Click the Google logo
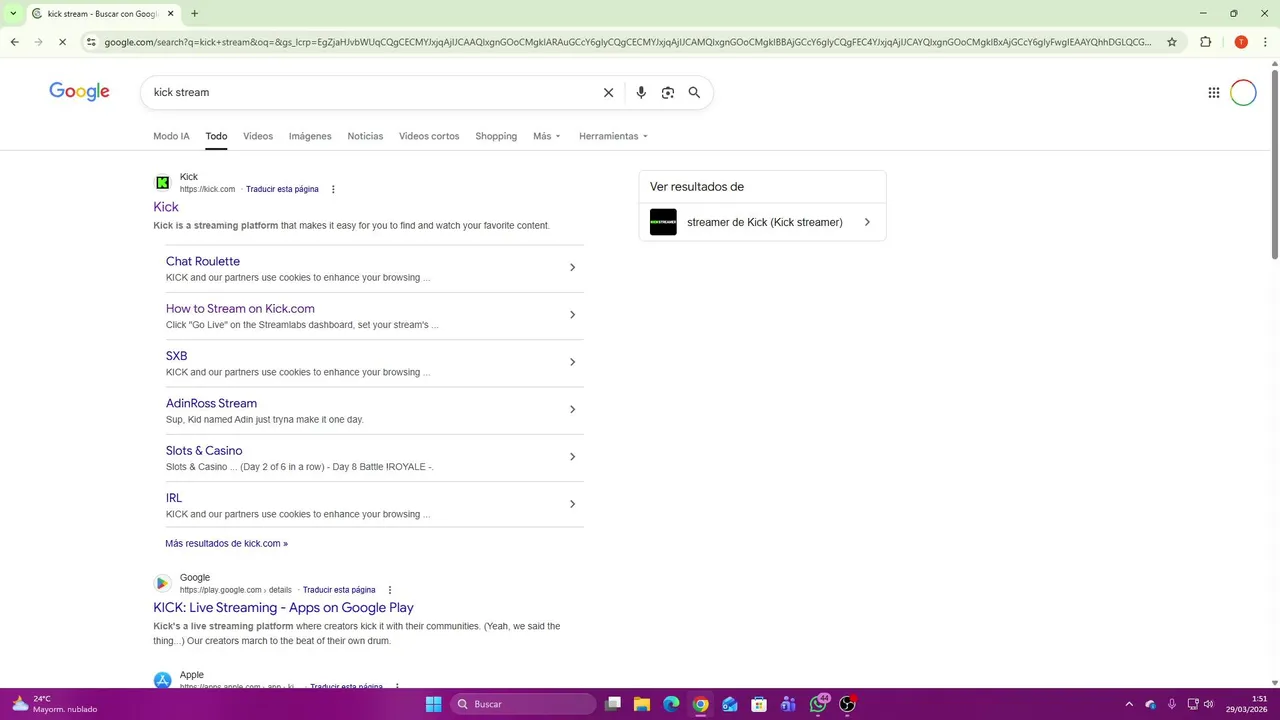The height and width of the screenshot is (720, 1280). [x=79, y=92]
